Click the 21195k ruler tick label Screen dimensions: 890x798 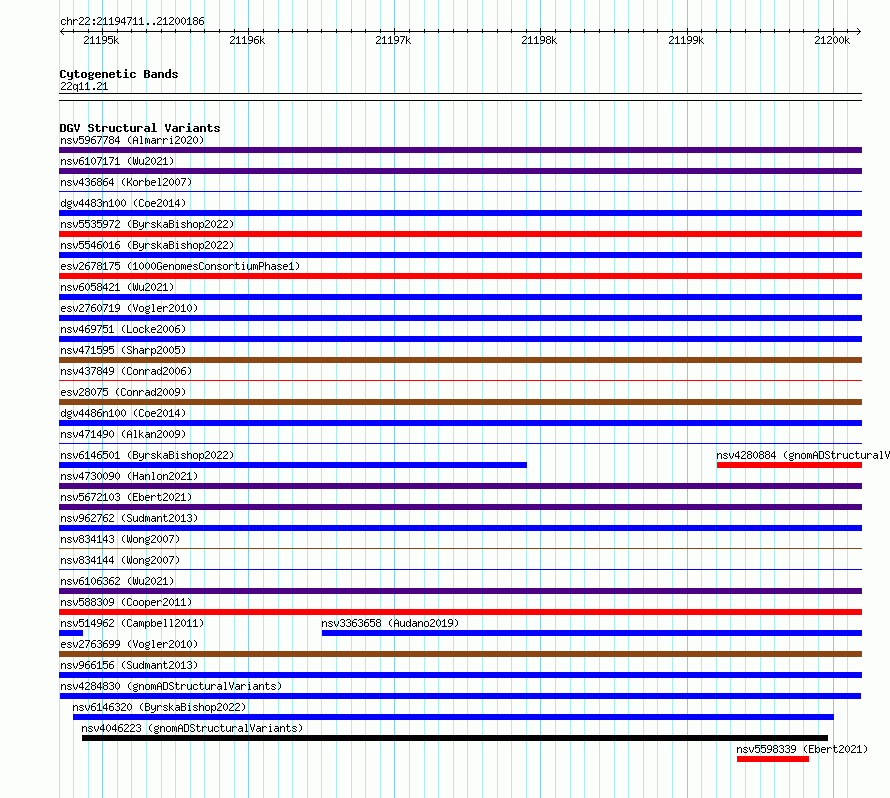[x=101, y=40]
